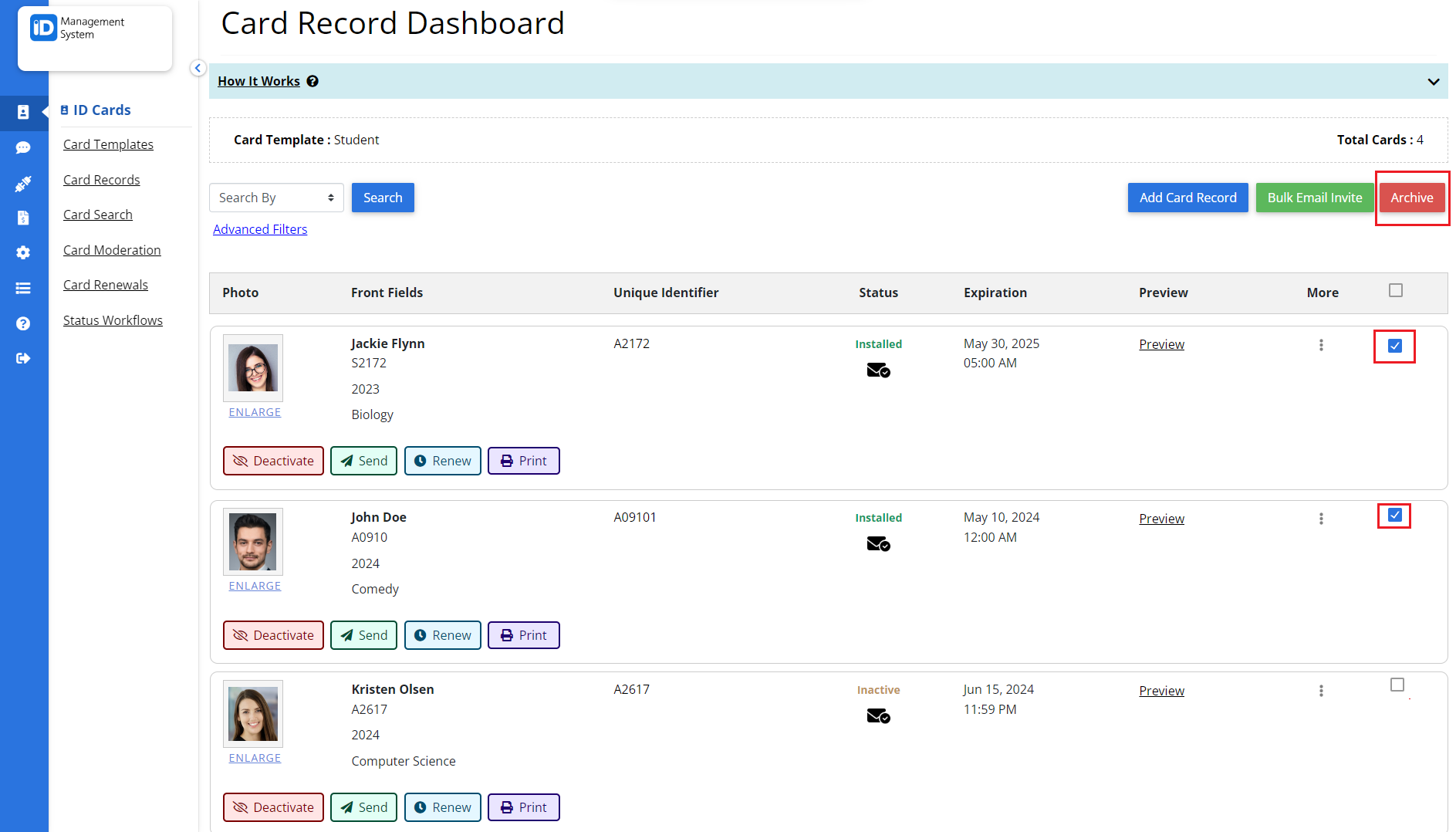Toggle the select-all checkbox in table header

pos(1396,290)
